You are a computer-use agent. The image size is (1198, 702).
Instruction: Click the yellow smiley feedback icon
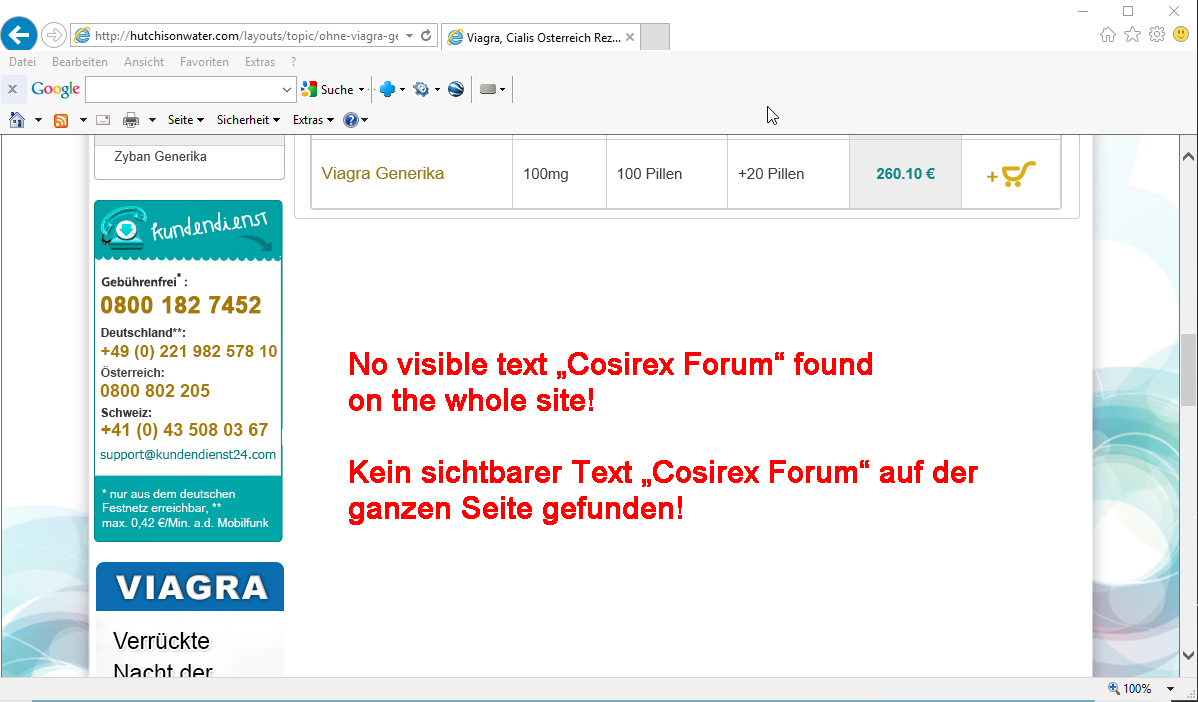point(1181,35)
